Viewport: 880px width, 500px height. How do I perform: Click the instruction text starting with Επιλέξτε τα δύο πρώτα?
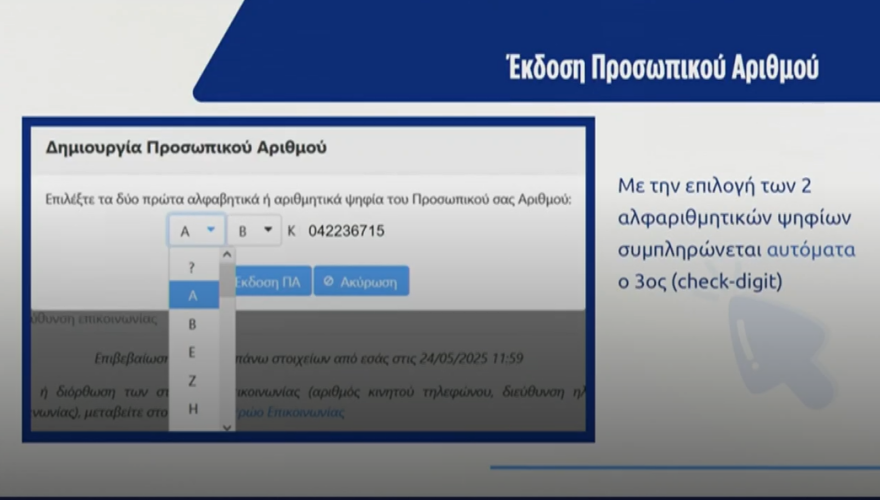[x=308, y=199]
